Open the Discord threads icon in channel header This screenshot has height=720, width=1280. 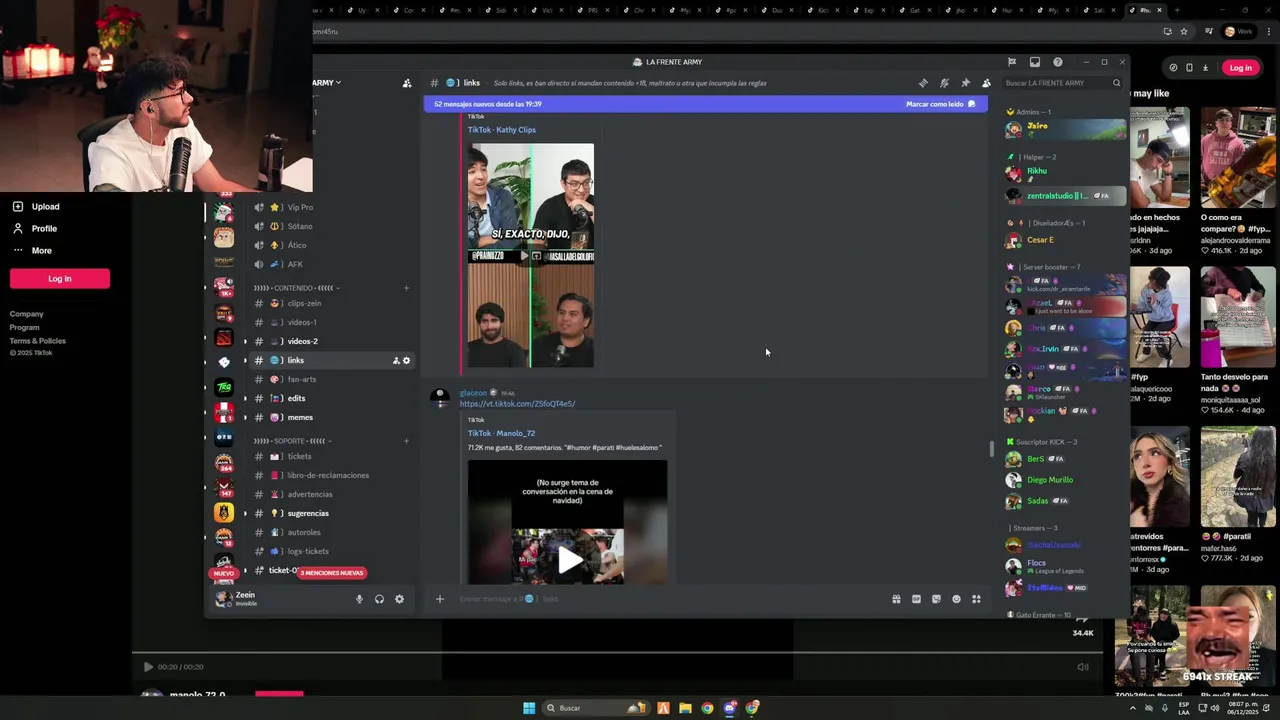pos(923,83)
